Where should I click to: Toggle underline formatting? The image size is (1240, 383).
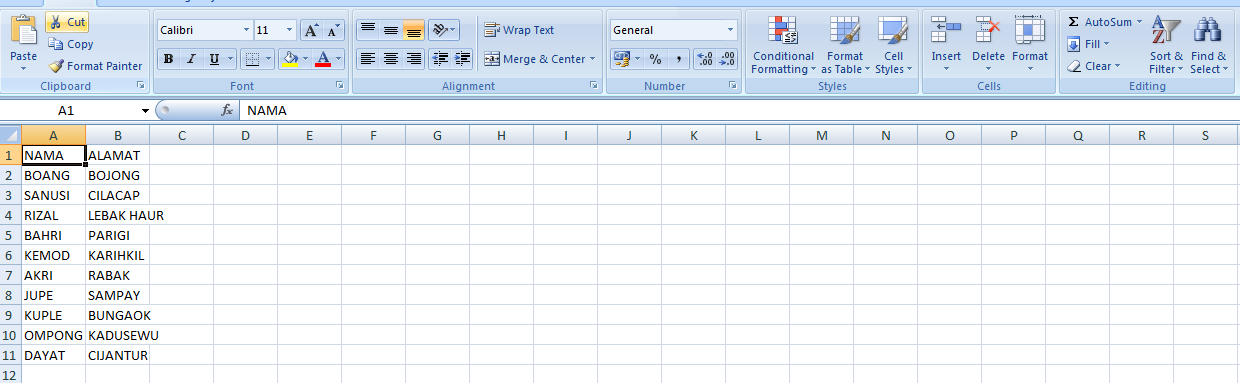click(x=215, y=59)
